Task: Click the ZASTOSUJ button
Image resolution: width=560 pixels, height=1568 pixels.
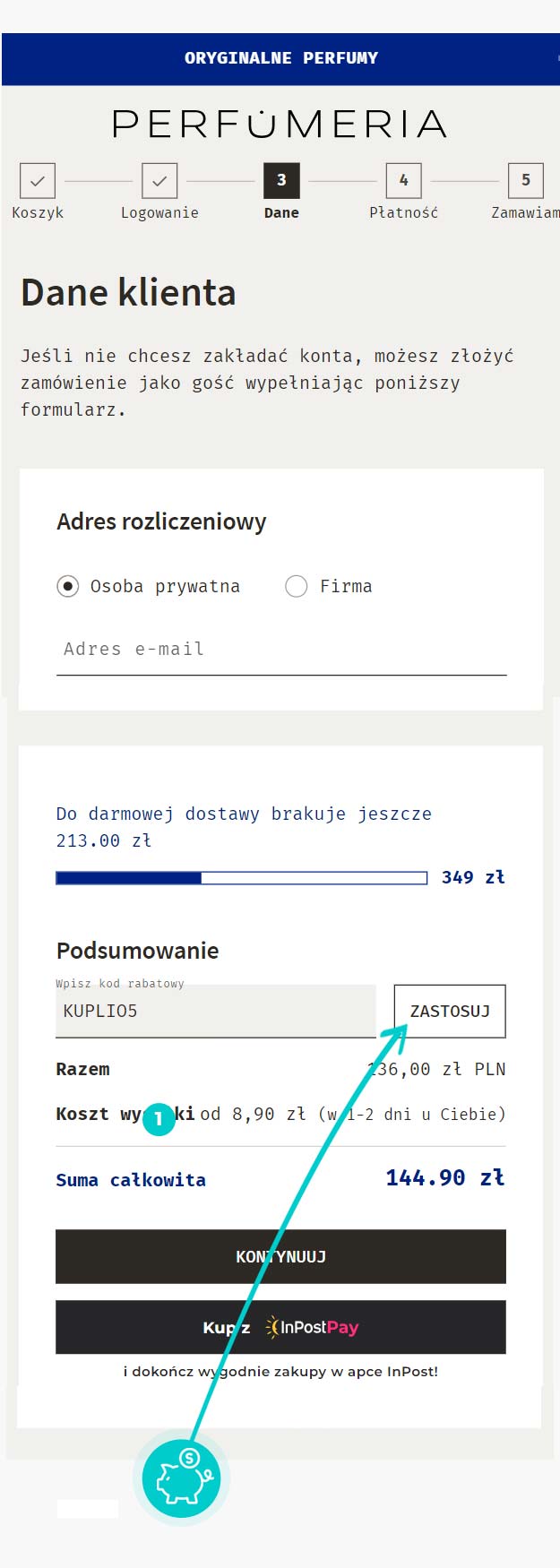Action: tap(450, 1011)
